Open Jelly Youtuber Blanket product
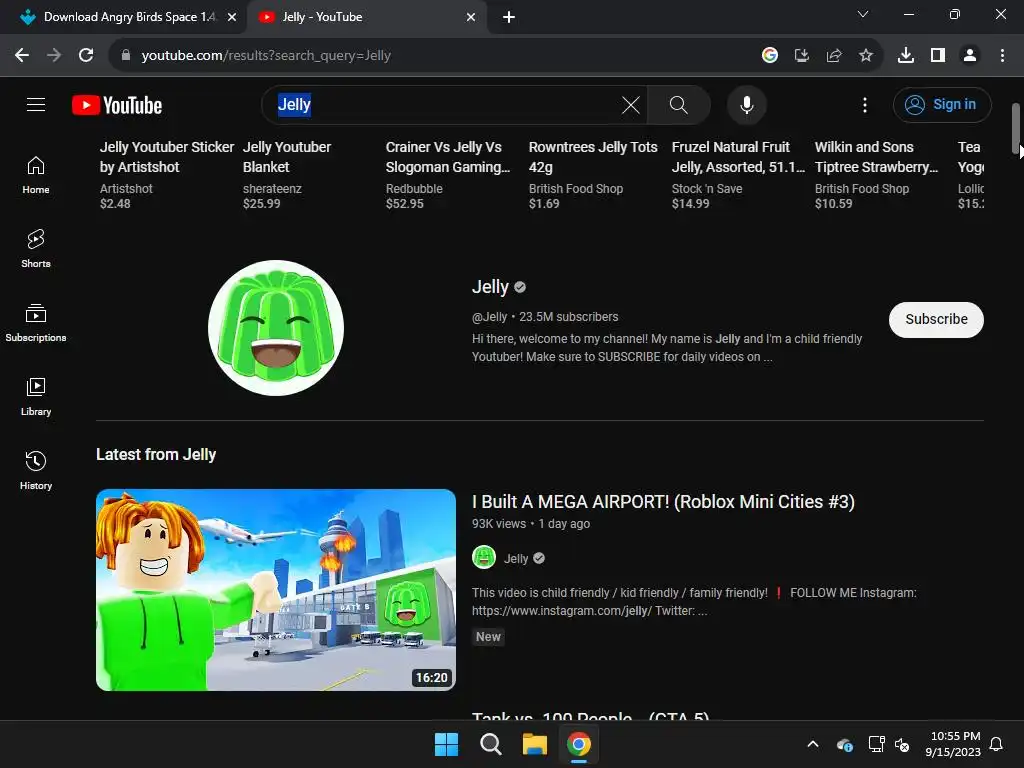 point(287,157)
